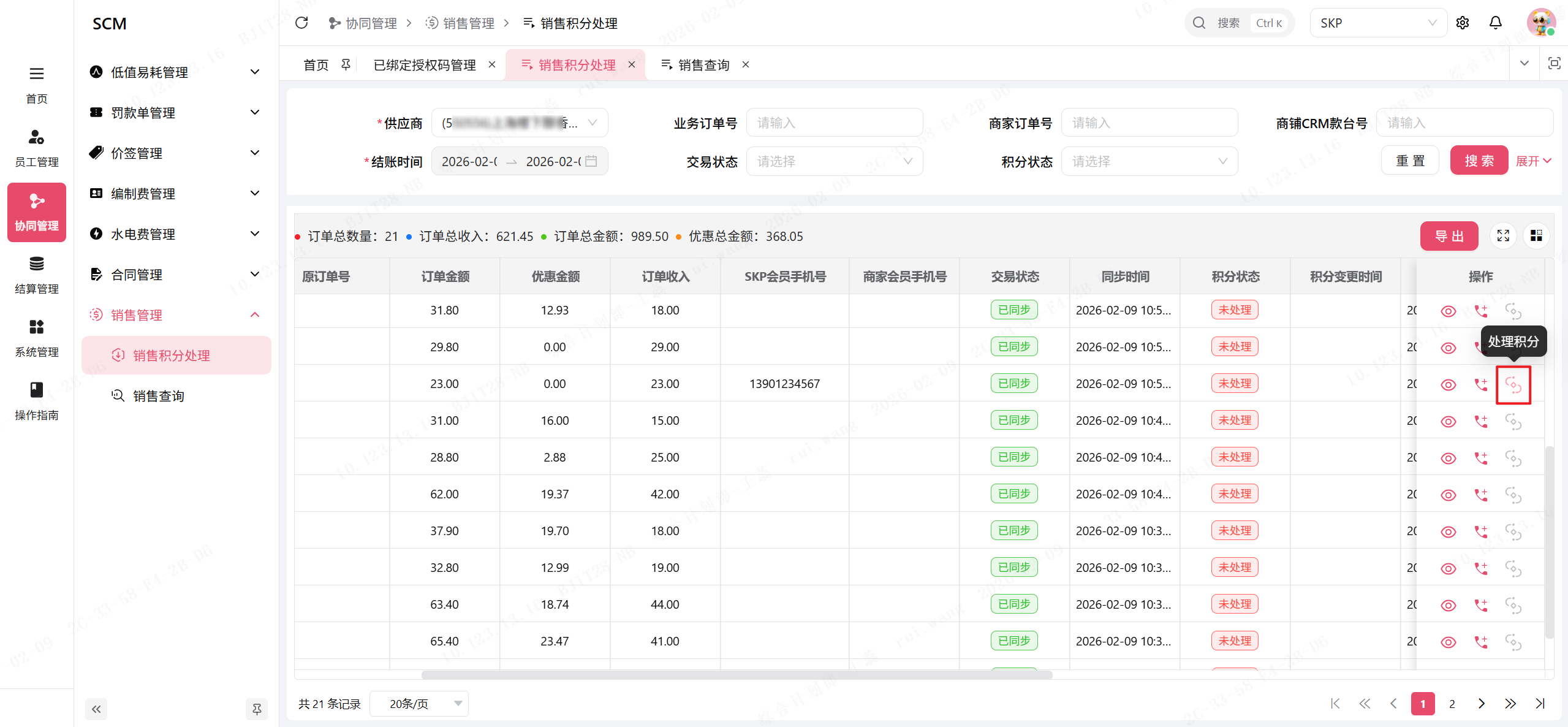Click process points icon in 23.00 row
The image size is (1568, 727).
tap(1513, 385)
